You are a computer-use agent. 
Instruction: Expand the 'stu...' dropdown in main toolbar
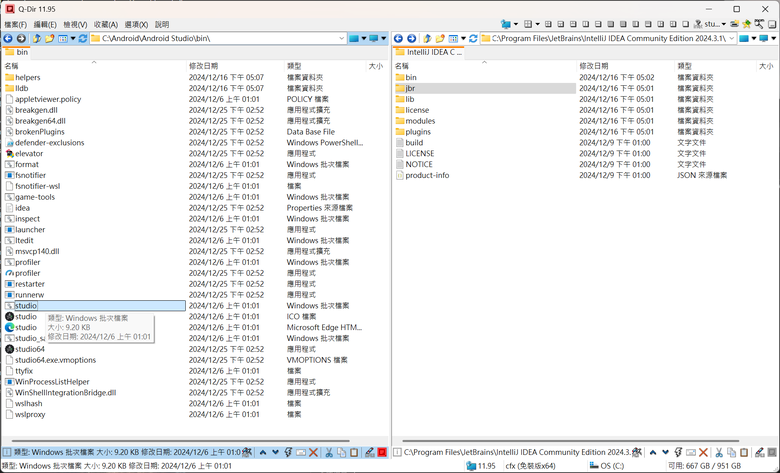[x=724, y=24]
